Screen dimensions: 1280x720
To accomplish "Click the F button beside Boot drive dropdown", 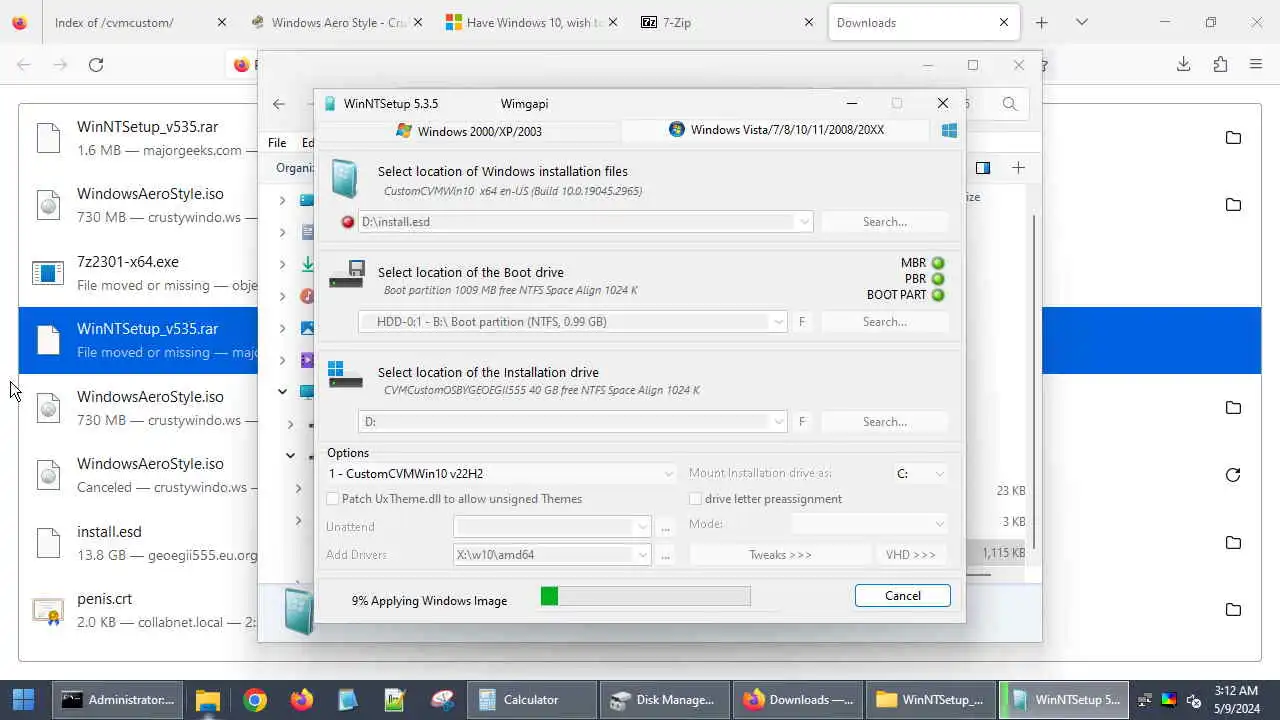I will click(x=802, y=322).
